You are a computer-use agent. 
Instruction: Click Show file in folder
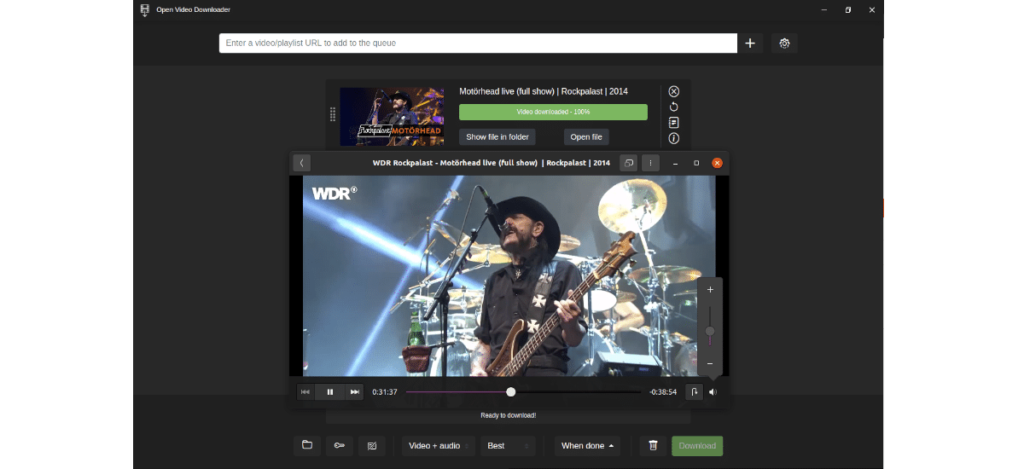498,137
